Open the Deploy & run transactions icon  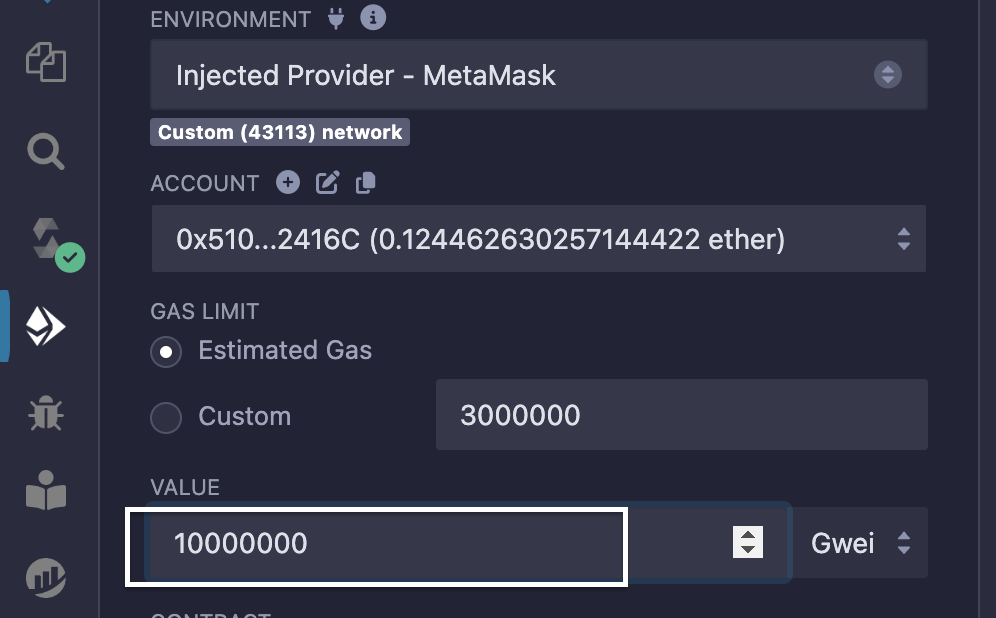[x=46, y=327]
